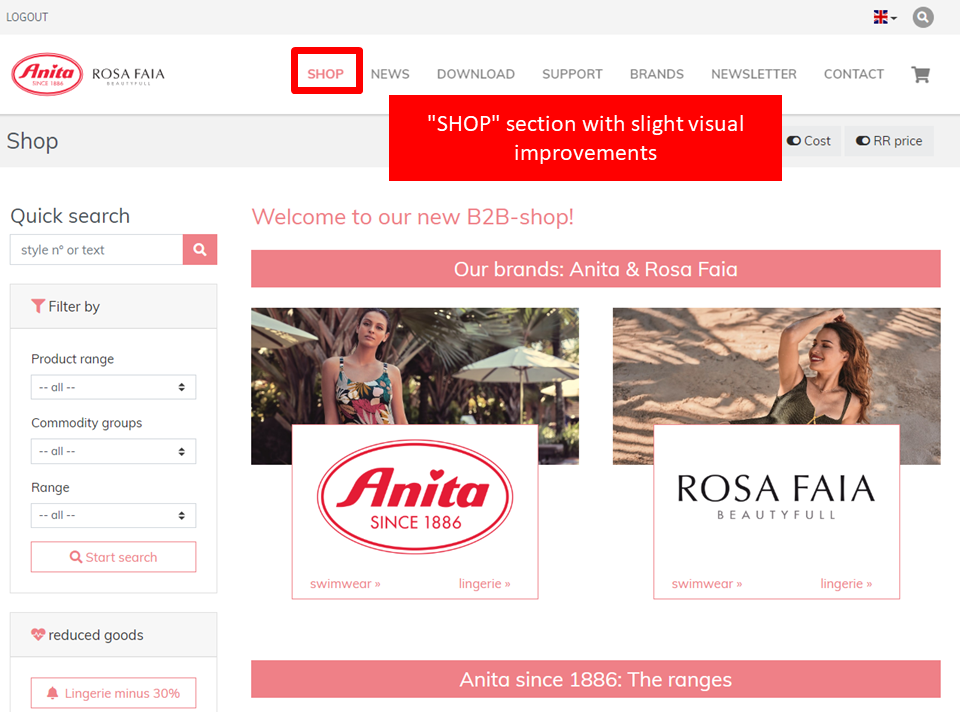Go to the NEWS menu item

click(390, 74)
